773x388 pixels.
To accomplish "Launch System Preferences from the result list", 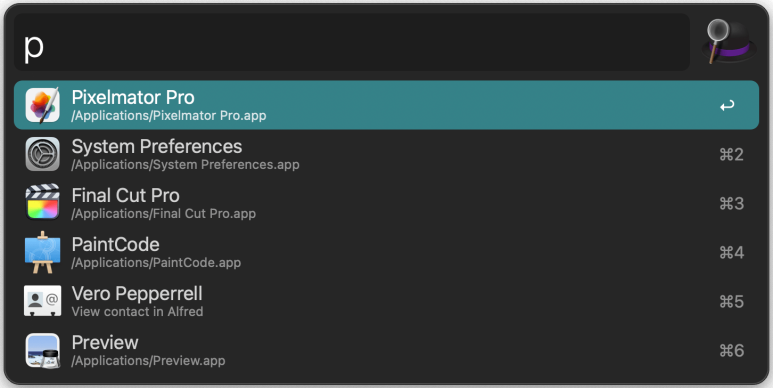I will tap(386, 154).
